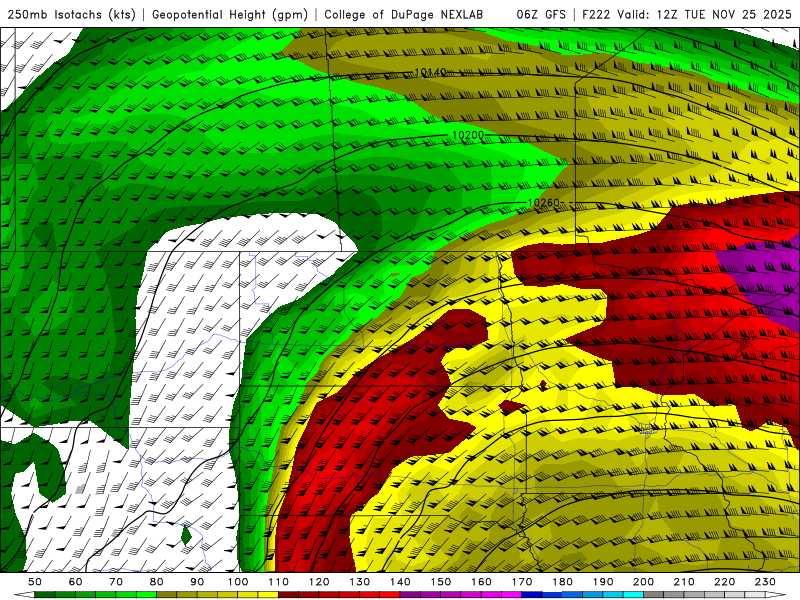Click the 10260 height contour label
The image size is (800, 600).
(543, 203)
